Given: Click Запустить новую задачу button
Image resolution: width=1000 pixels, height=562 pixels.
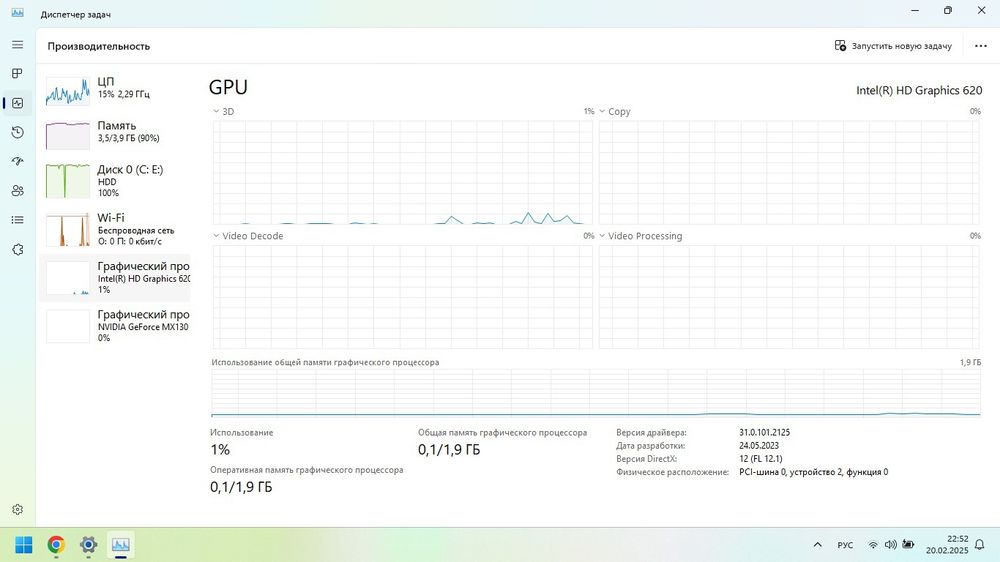Looking at the screenshot, I should pyautogui.click(x=893, y=46).
